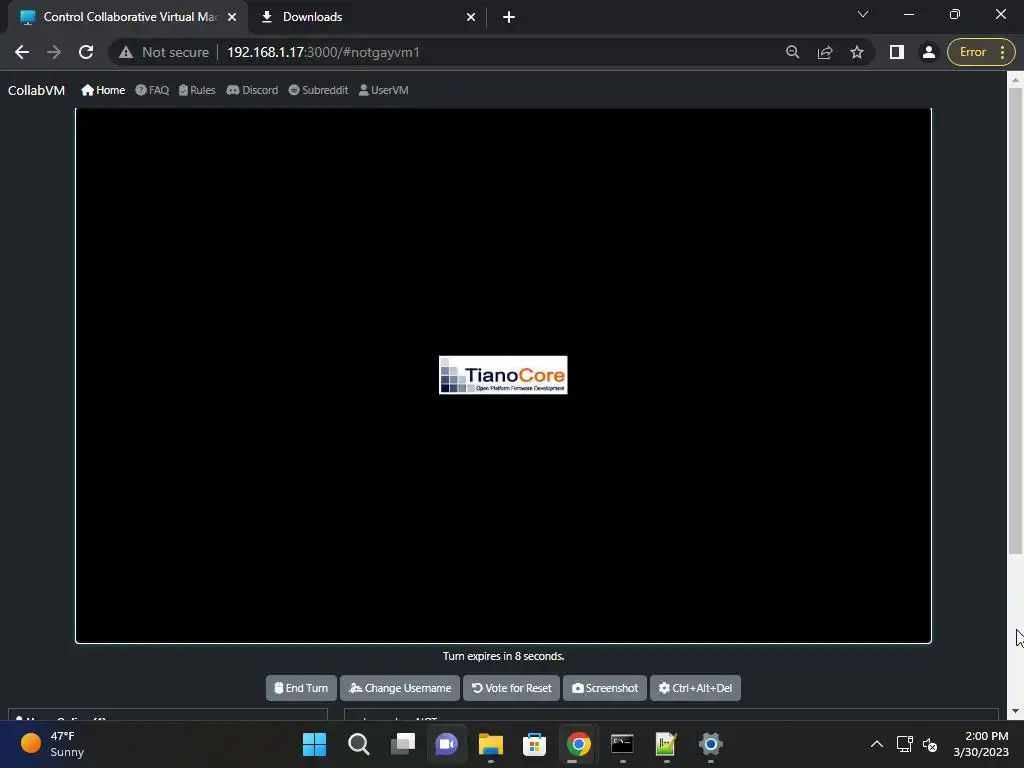Viewport: 1024px width, 768px height.
Task: Click the Not secure warning icon
Action: (x=125, y=52)
